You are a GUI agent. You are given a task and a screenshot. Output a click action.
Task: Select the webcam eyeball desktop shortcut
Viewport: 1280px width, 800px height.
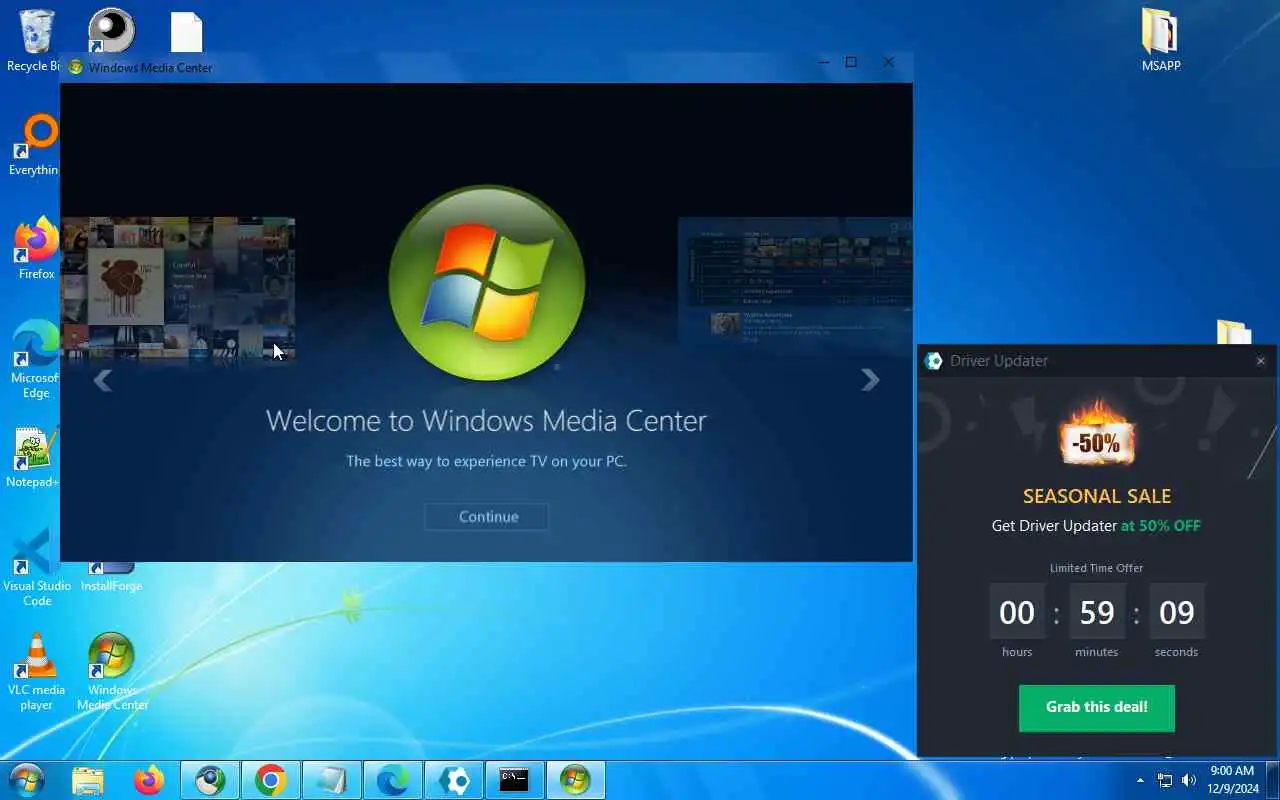pyautogui.click(x=111, y=30)
